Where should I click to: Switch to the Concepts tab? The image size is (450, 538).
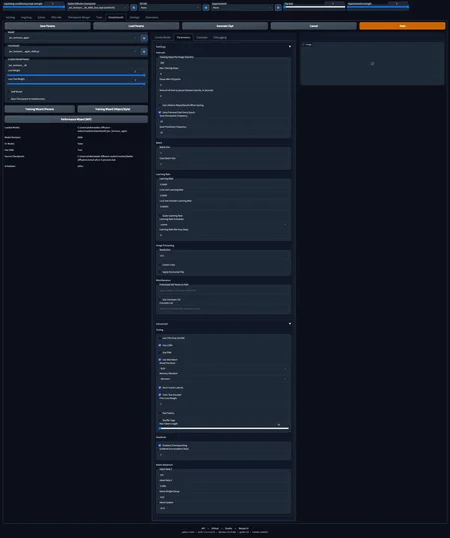[202, 37]
